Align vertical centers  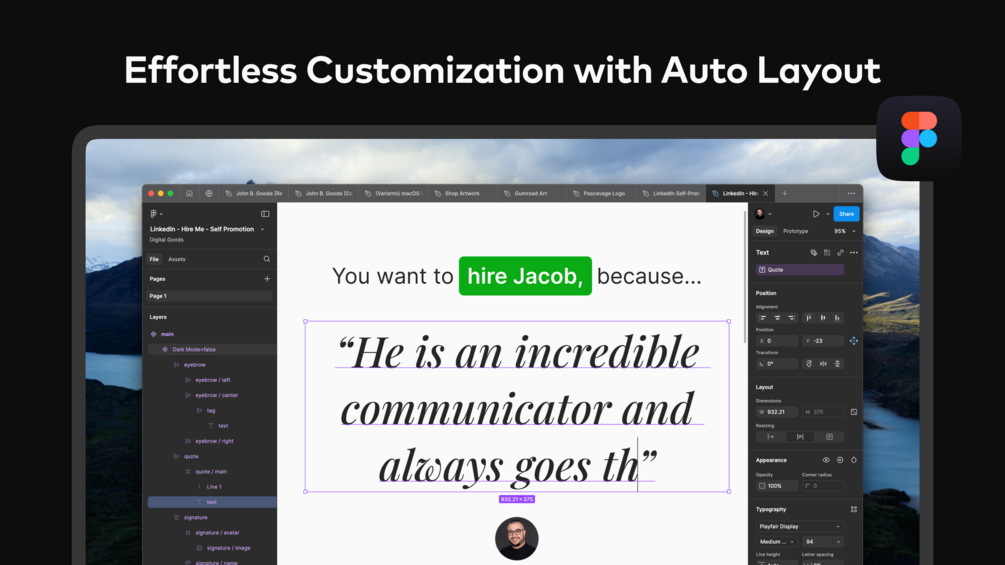click(823, 318)
